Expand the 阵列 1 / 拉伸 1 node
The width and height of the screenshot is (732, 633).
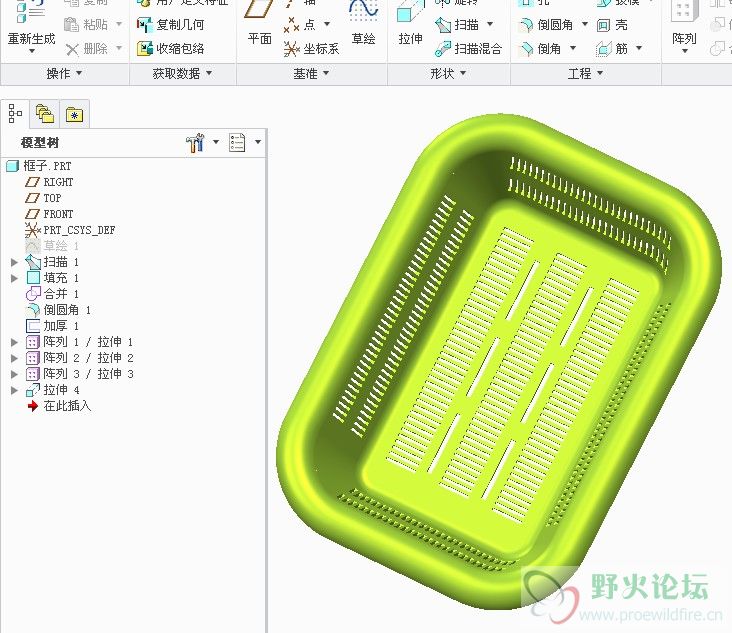tap(14, 342)
